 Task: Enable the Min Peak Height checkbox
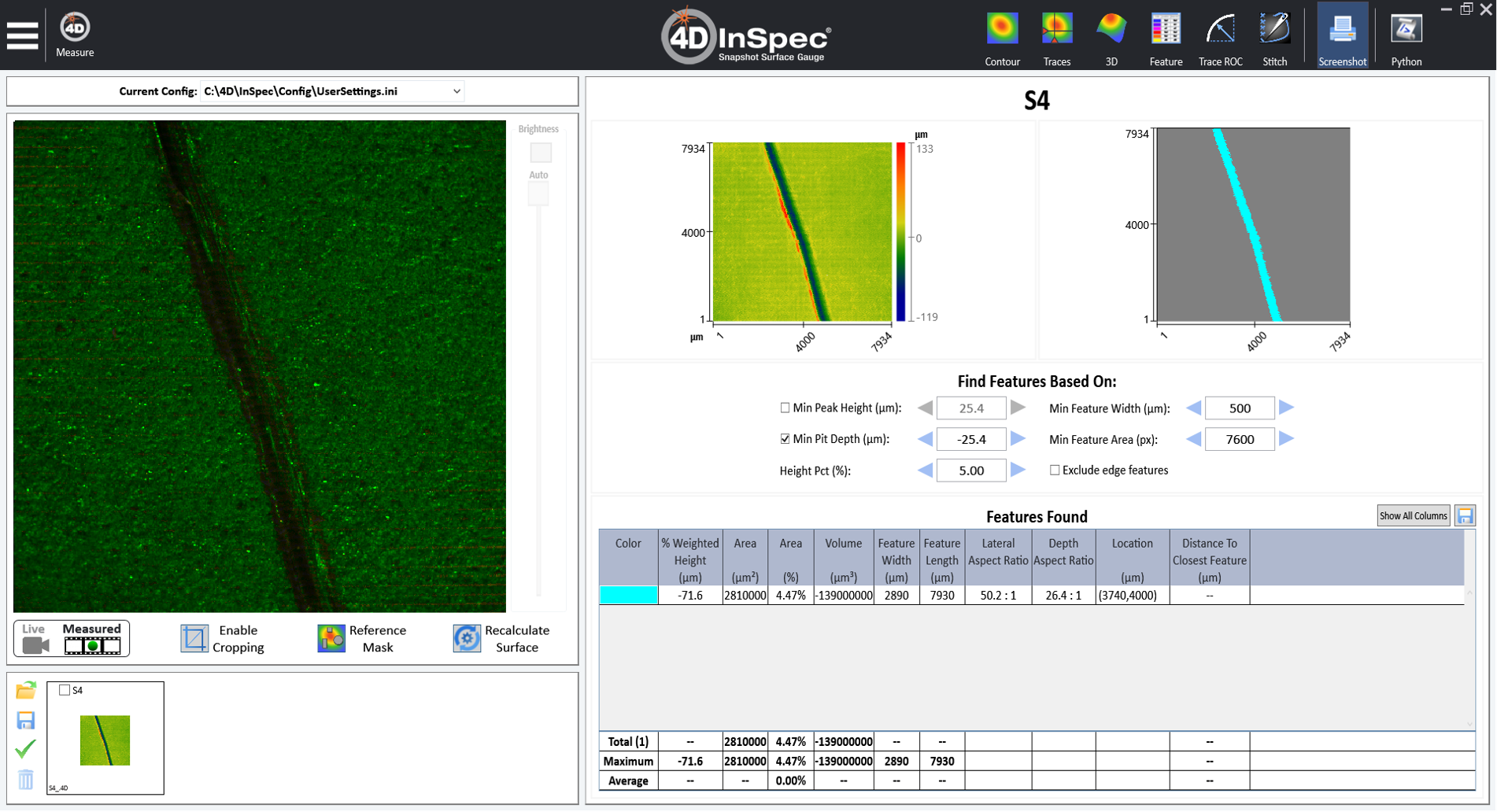click(785, 408)
